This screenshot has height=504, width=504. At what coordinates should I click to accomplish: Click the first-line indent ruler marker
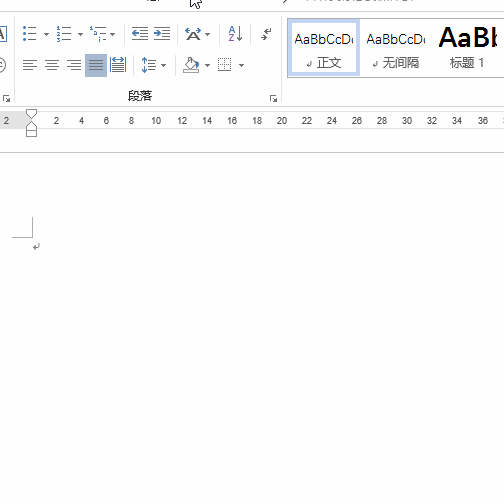(31, 114)
